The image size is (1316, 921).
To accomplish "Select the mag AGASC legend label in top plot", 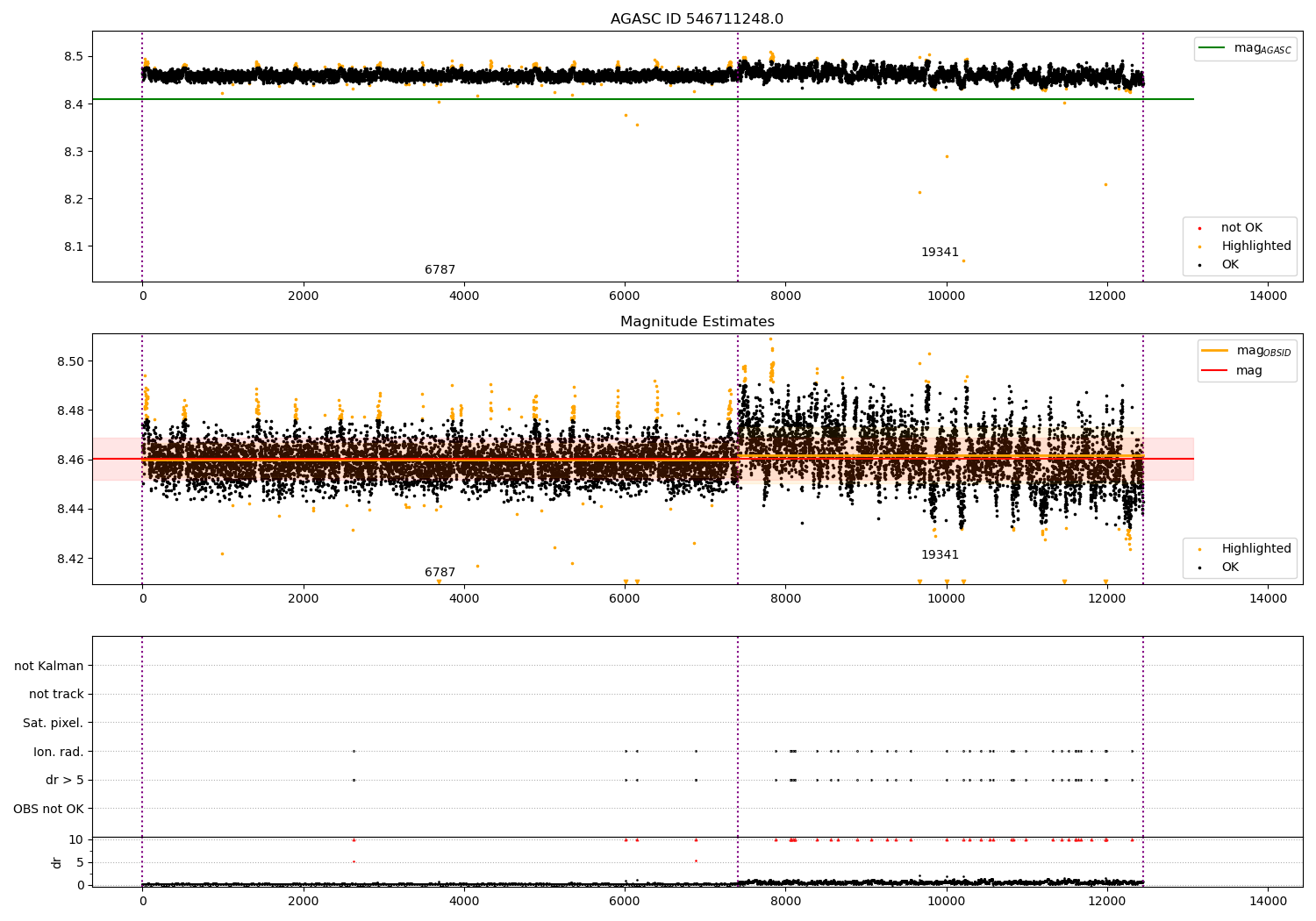I will (x=1262, y=48).
